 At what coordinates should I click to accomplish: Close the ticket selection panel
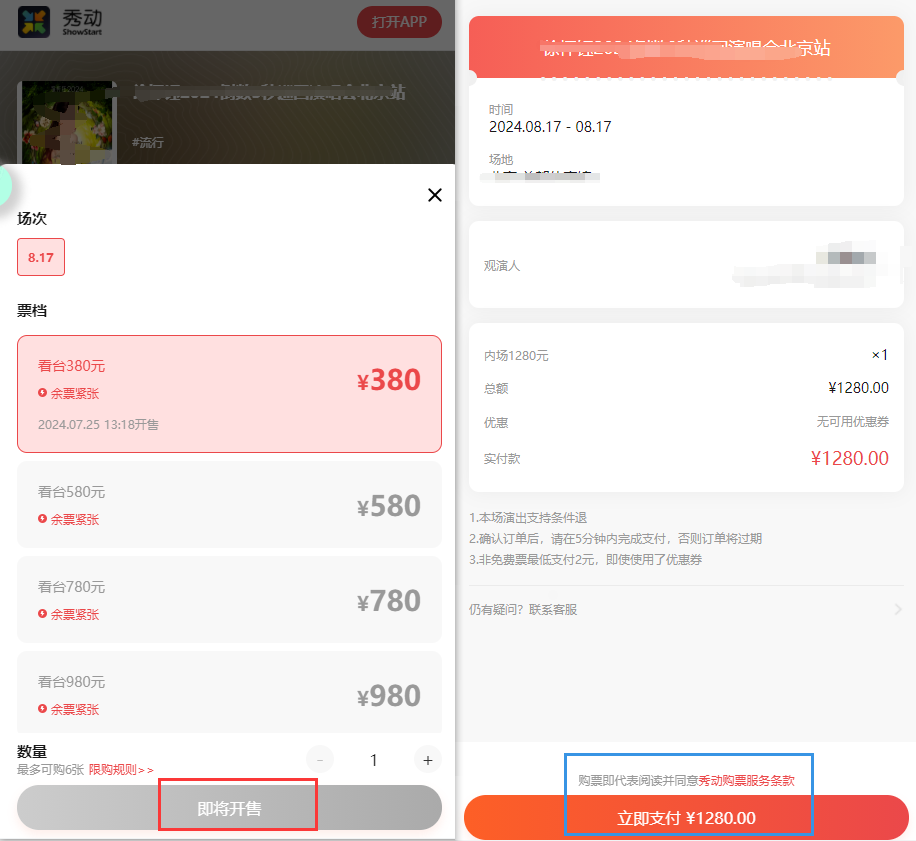[x=435, y=195]
